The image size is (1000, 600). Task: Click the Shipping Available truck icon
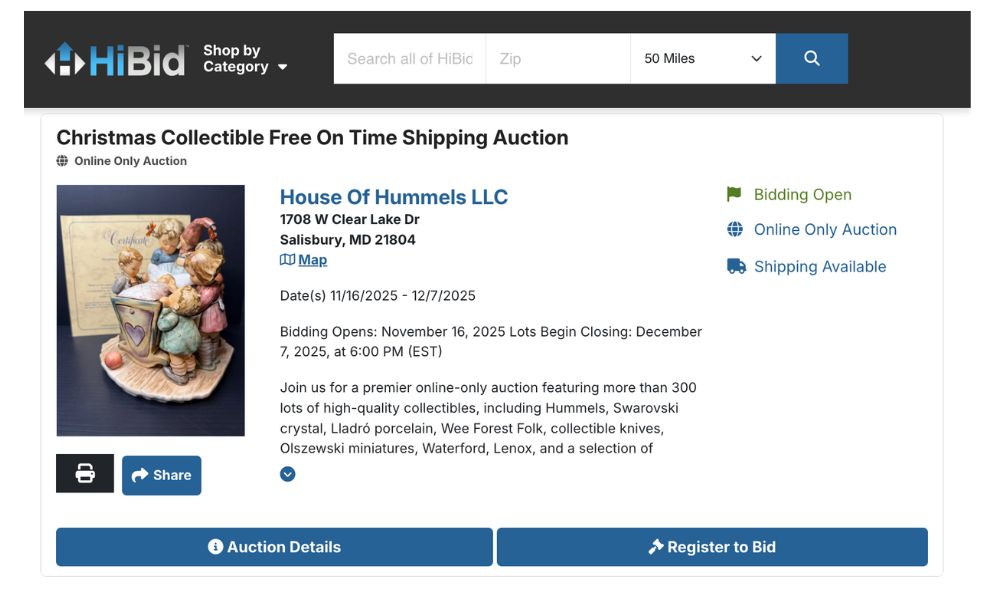pos(736,267)
